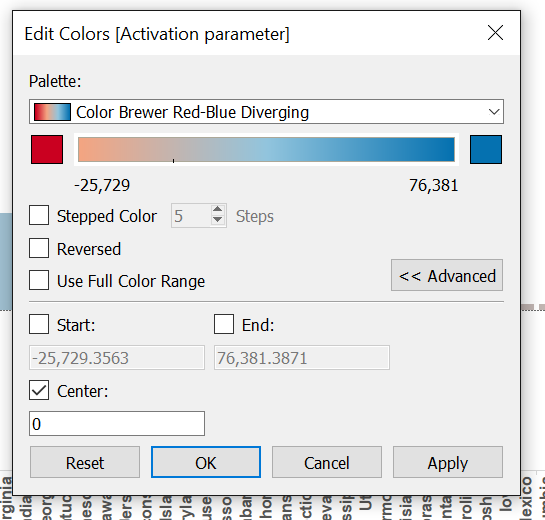This screenshot has height=520, width=545.
Task: Click the Reset button
Action: coord(85,462)
